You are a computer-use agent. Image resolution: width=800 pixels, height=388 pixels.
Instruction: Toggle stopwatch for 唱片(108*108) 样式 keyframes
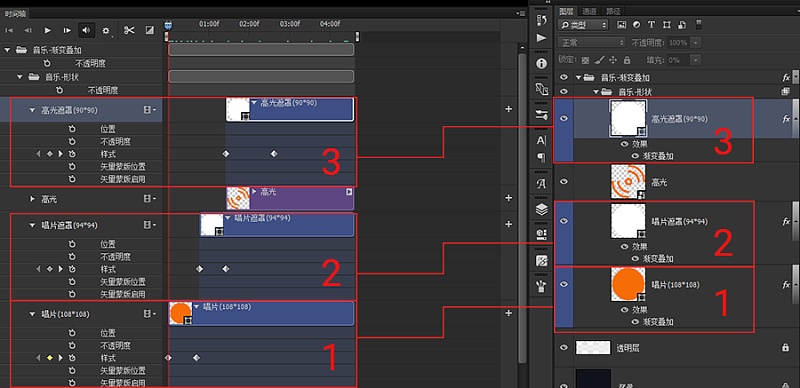click(72, 358)
